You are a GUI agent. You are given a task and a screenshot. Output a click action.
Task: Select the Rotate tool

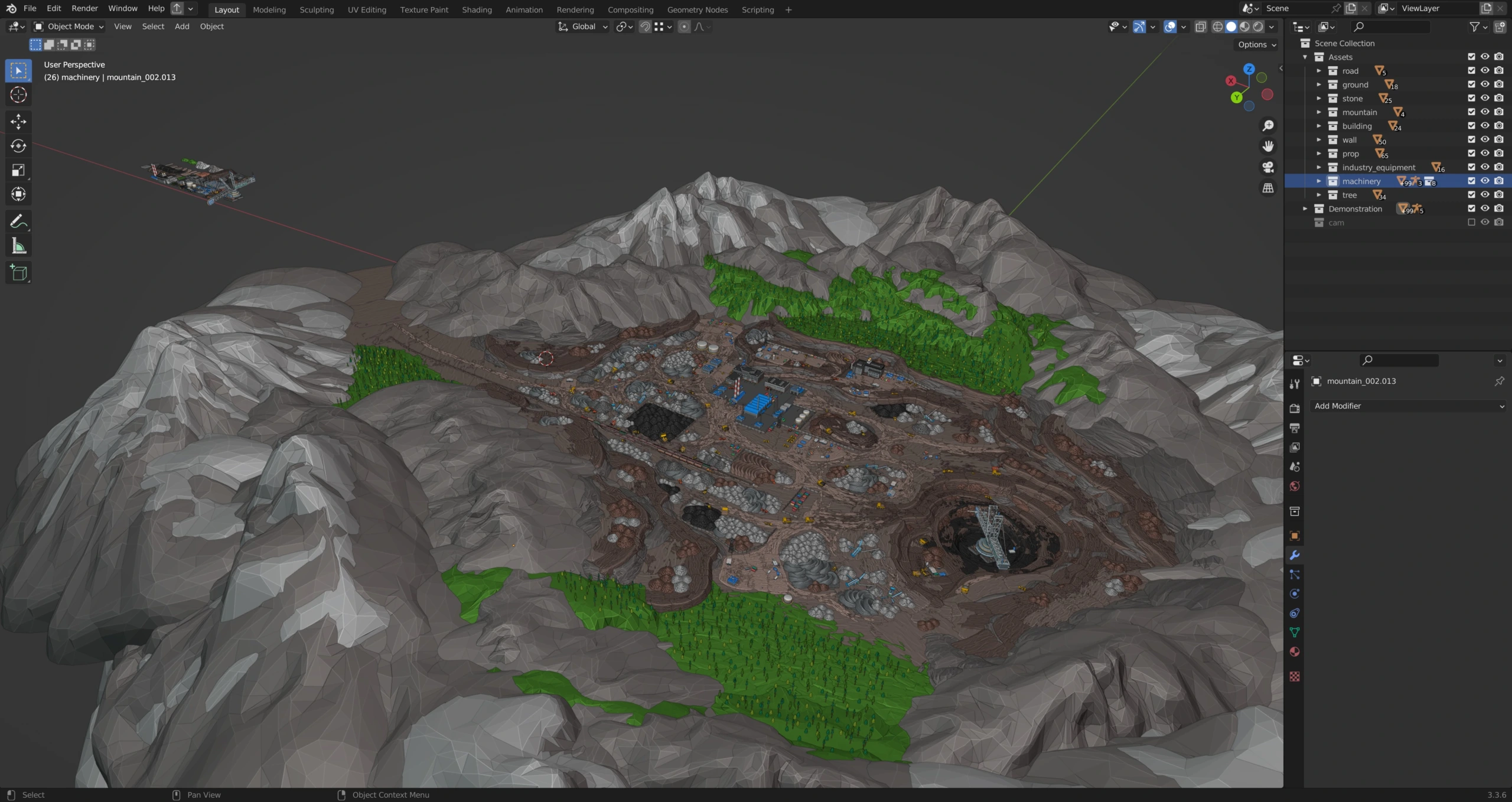coord(18,146)
